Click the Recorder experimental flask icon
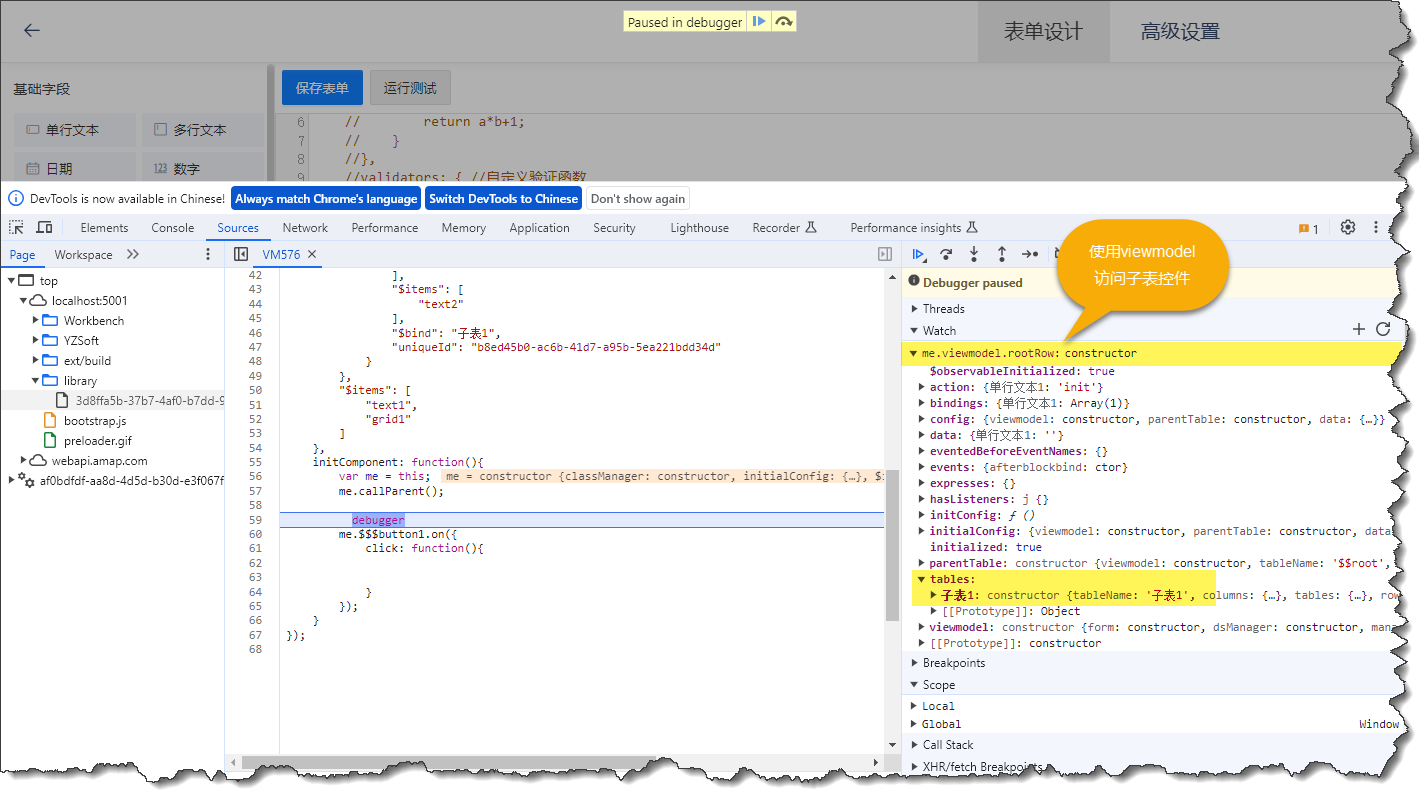Image resolution: width=1419 pixels, height=792 pixels. 811,228
